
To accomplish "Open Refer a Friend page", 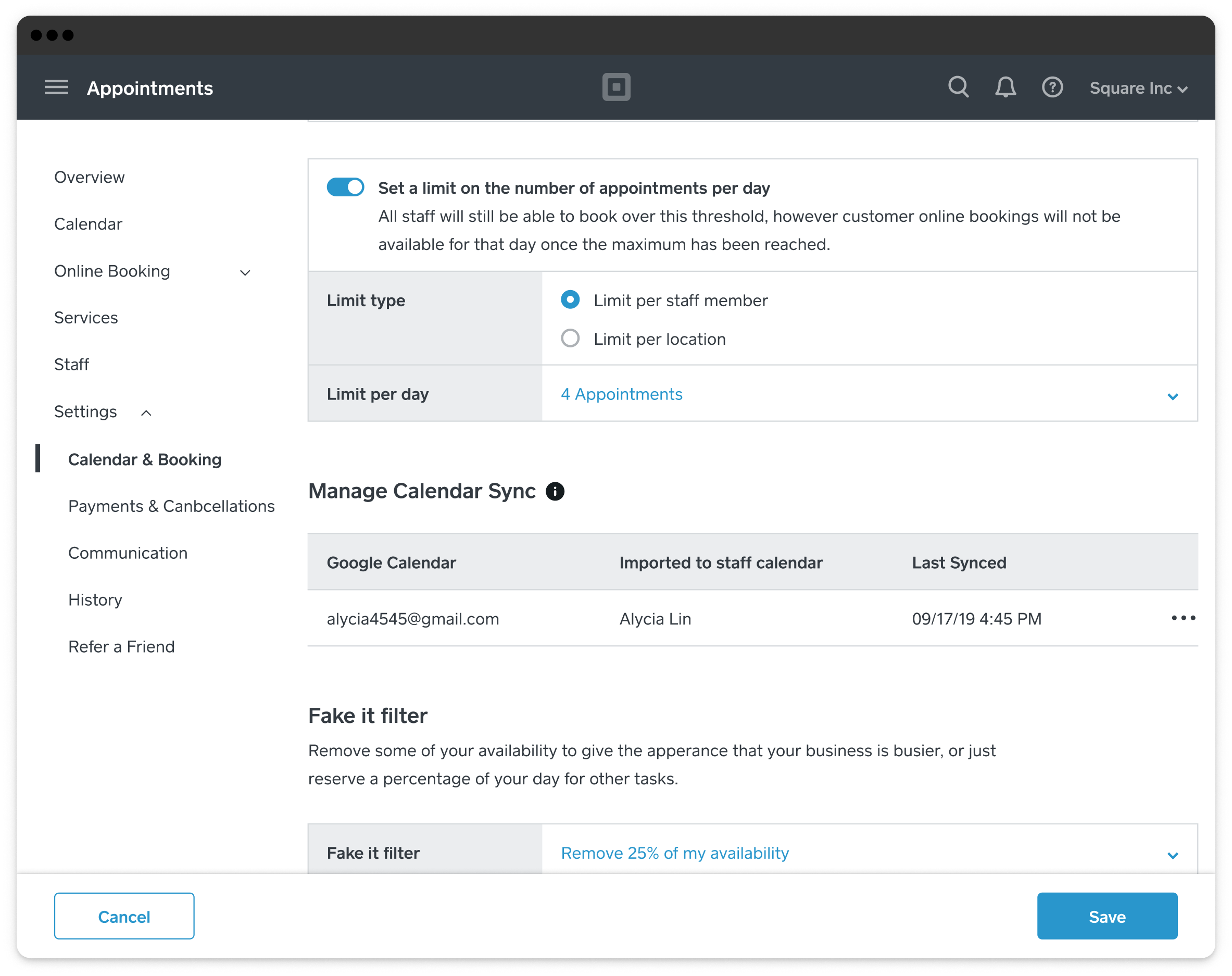I will click(121, 647).
